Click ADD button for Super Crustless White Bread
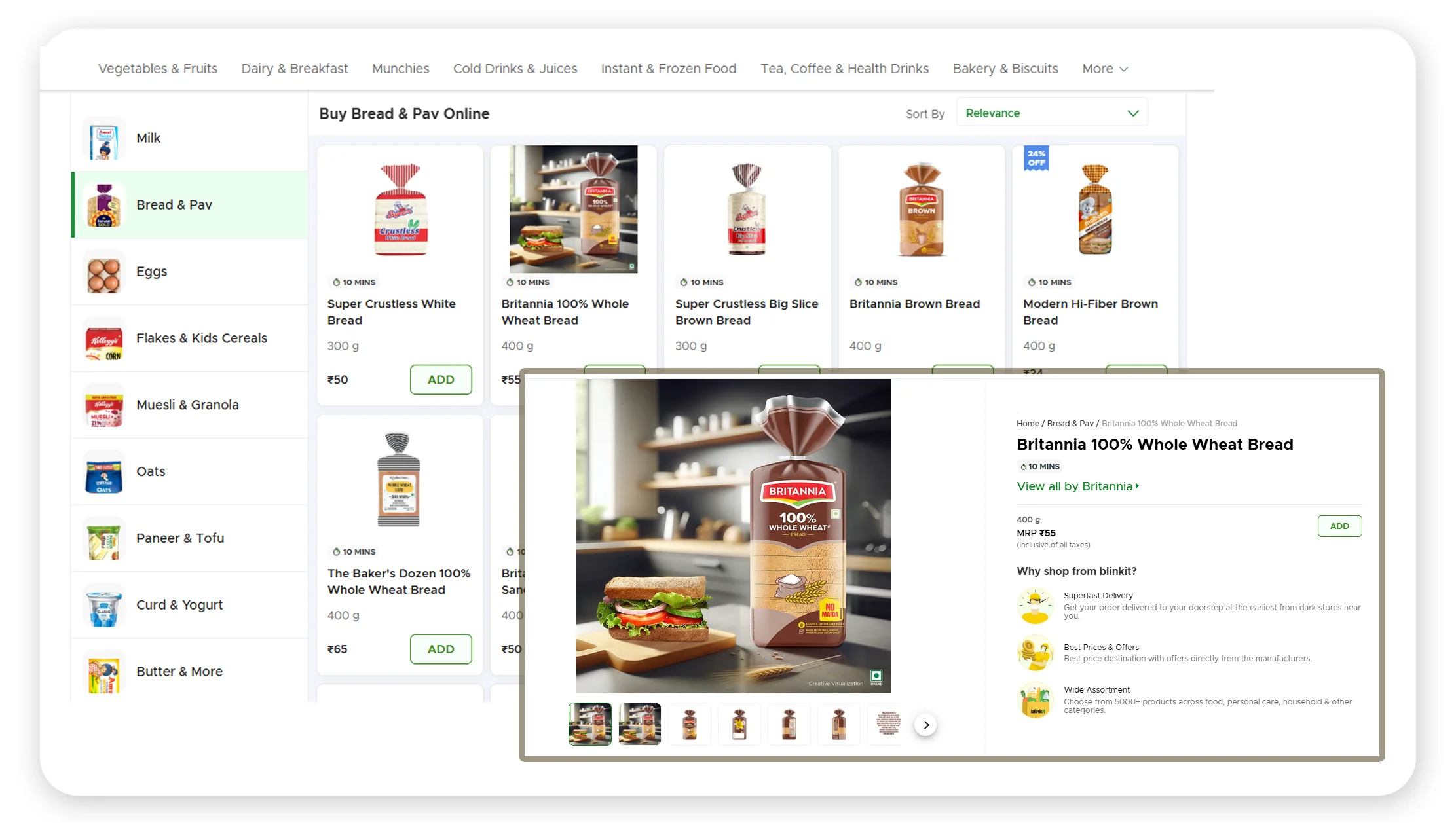Image resolution: width=1456 pixels, height=823 pixels. (x=441, y=380)
